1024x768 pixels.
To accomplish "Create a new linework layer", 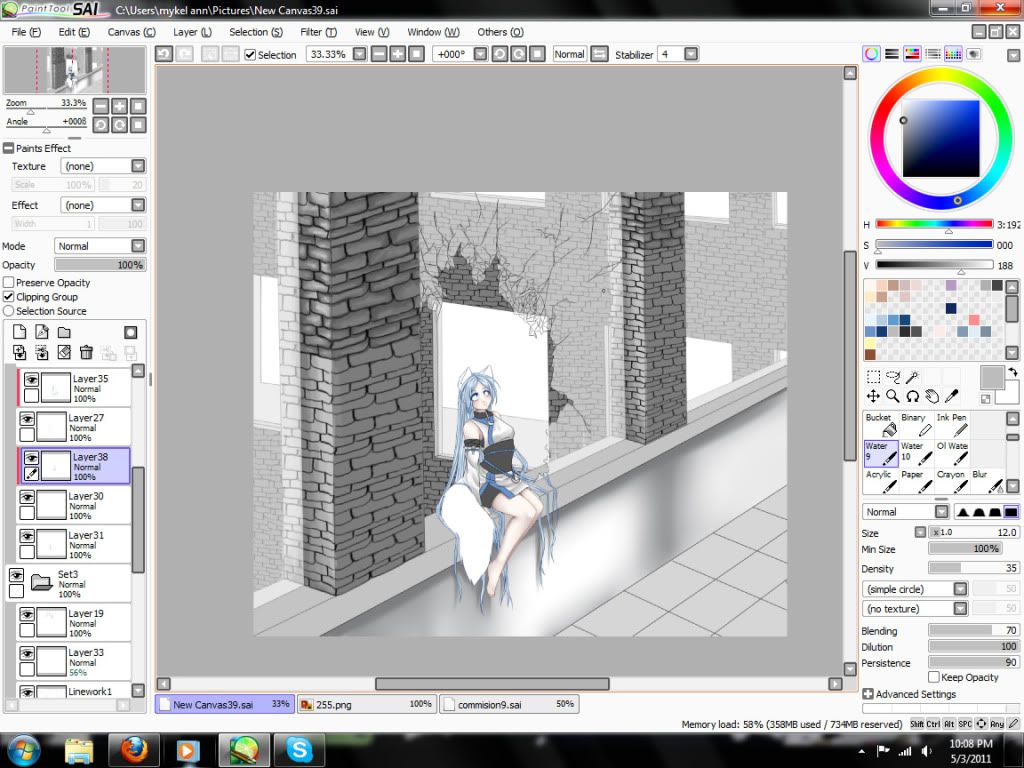I will (x=42, y=332).
